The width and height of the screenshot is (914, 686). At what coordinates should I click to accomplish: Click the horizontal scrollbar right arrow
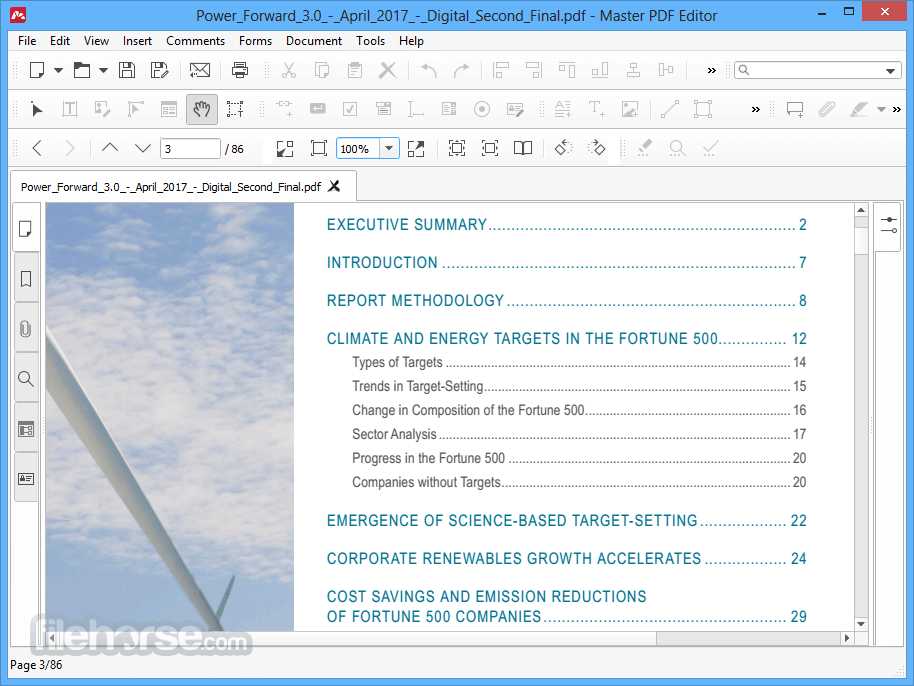[846, 638]
